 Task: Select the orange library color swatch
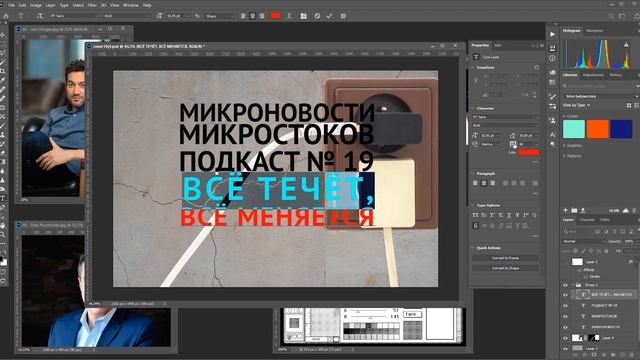point(598,129)
